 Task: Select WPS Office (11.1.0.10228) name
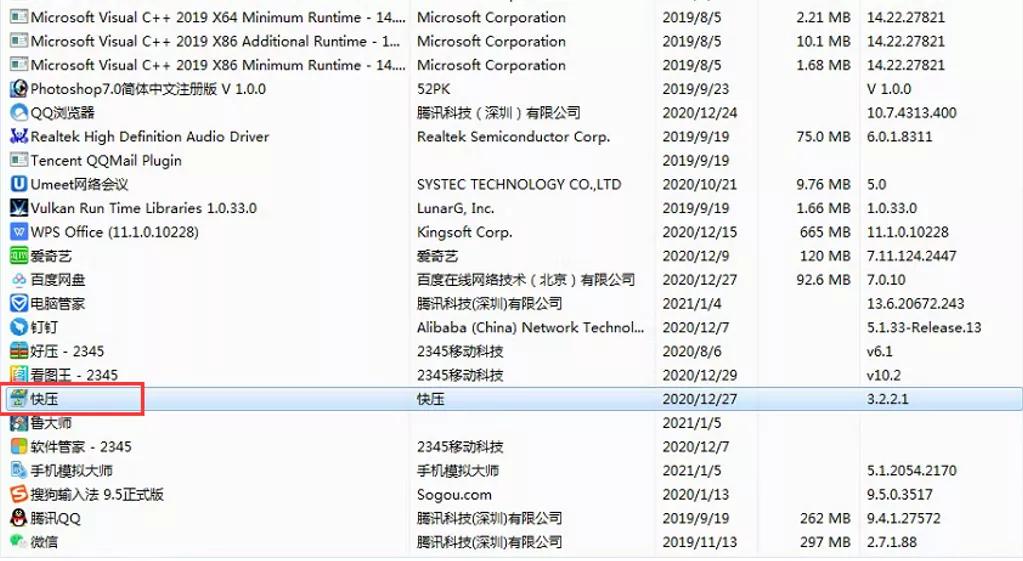point(115,232)
